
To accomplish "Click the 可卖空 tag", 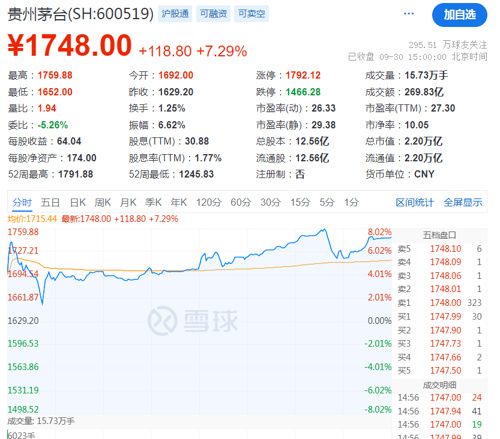I will click(251, 14).
